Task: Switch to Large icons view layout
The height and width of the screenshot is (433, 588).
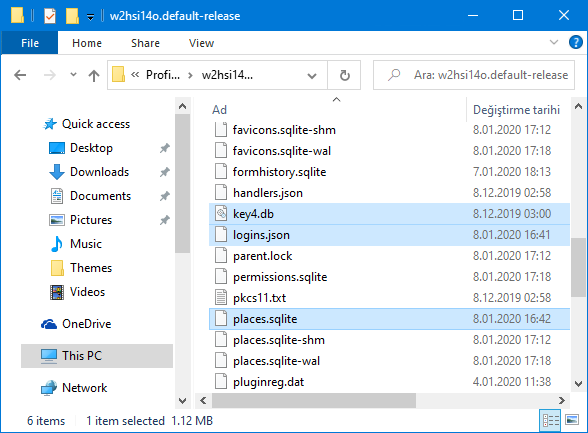Action: [572, 420]
